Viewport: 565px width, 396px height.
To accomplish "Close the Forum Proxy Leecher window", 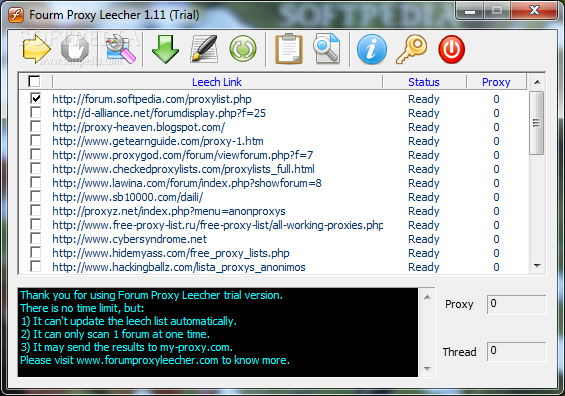I will 534,10.
